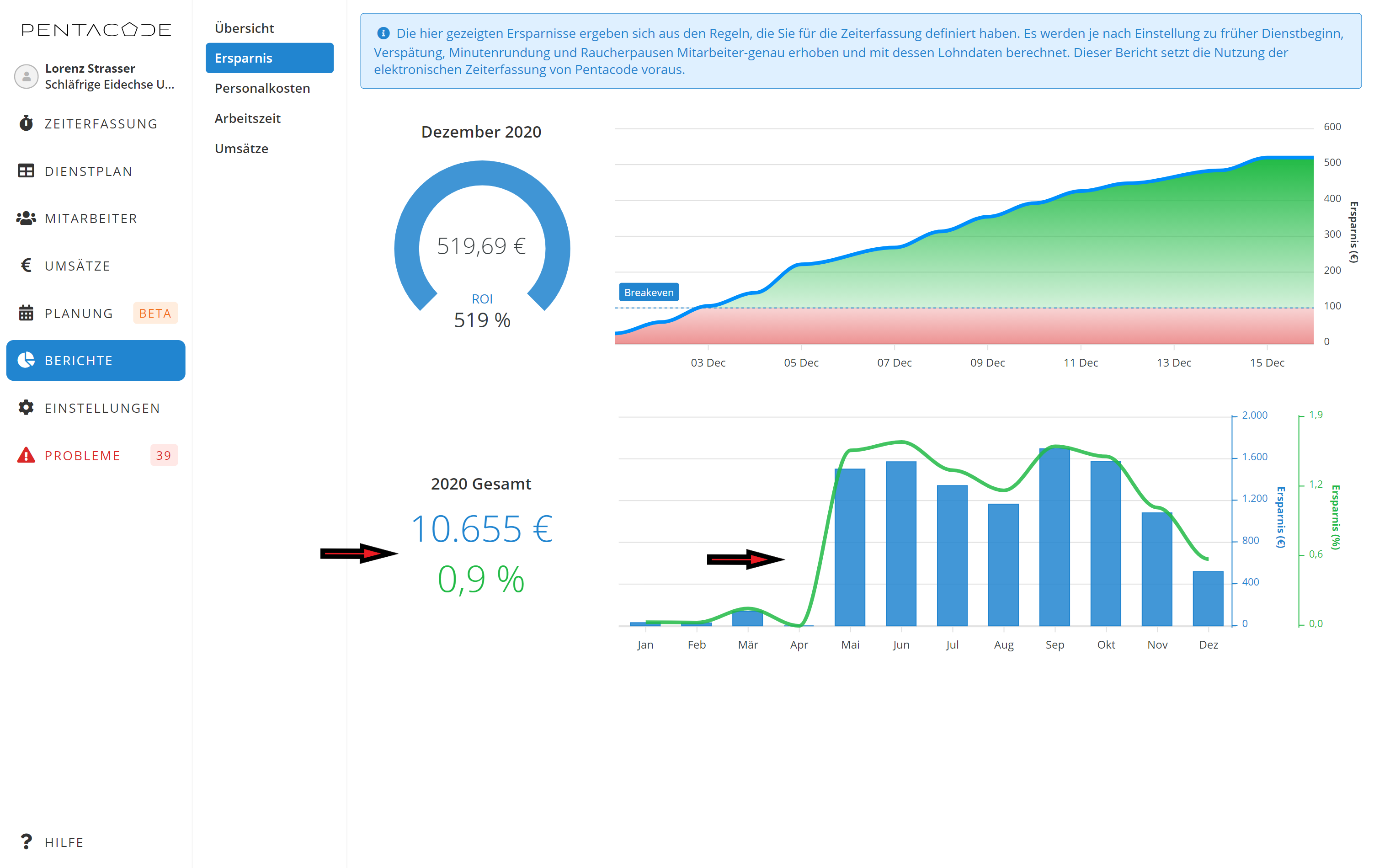
Task: Click the Probleme warning triangle icon
Action: 26,455
